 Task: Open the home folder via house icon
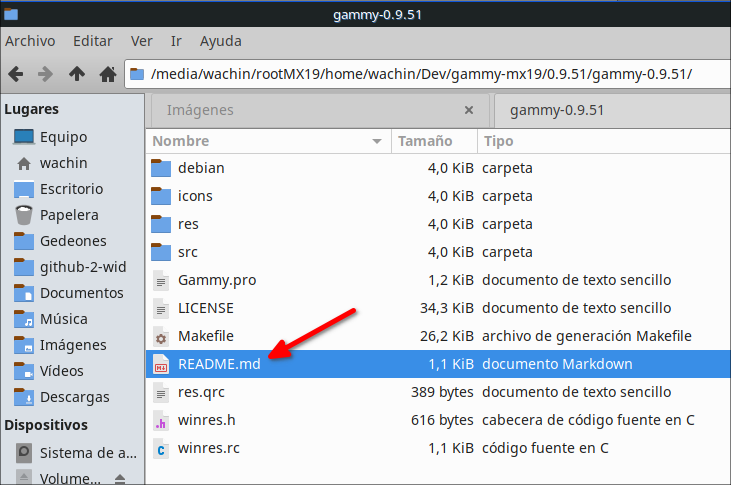[x=108, y=74]
